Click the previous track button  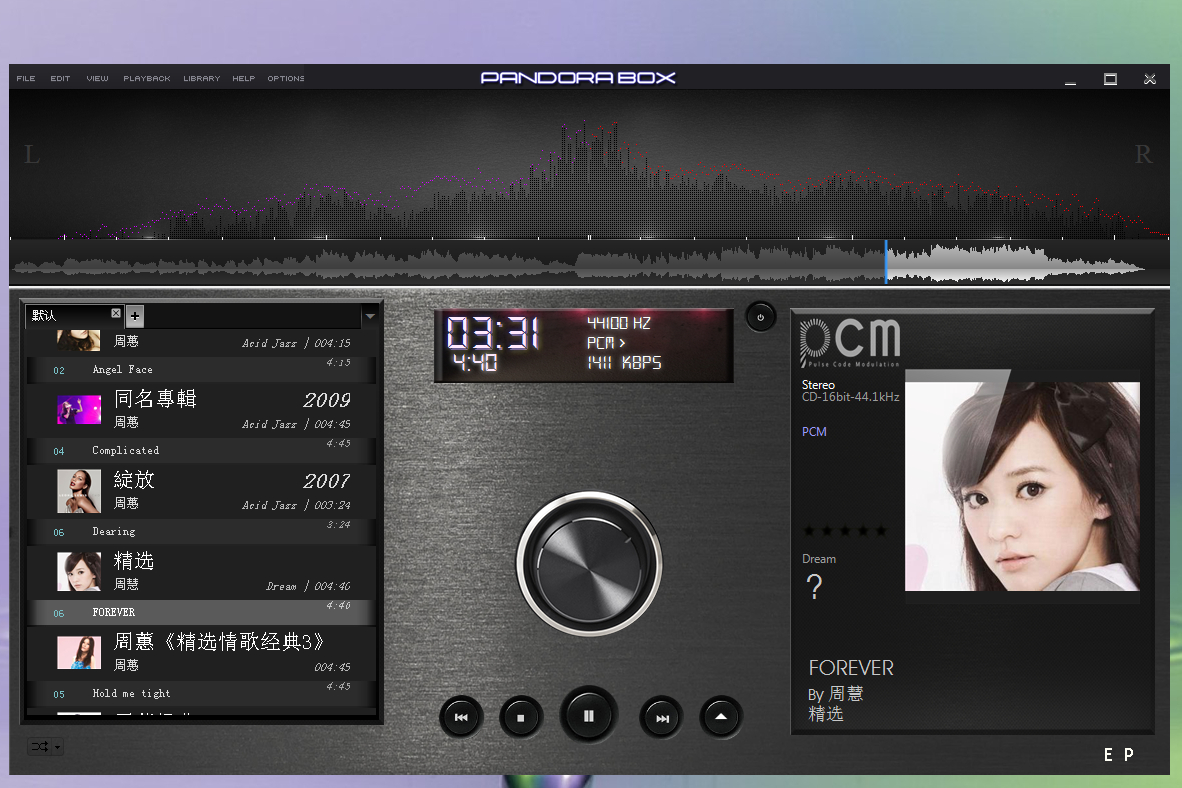pyautogui.click(x=461, y=717)
